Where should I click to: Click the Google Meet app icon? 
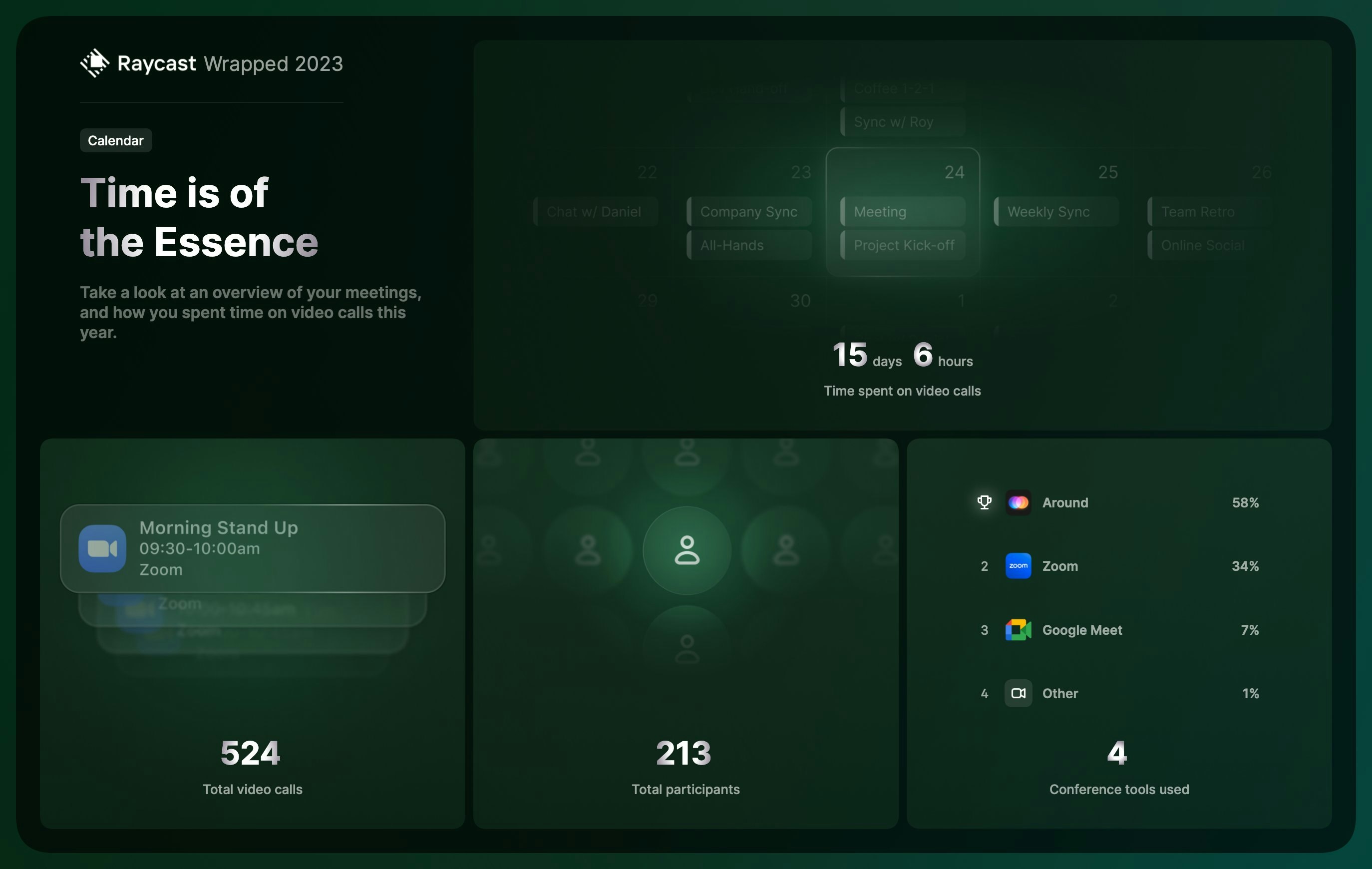(x=1018, y=630)
